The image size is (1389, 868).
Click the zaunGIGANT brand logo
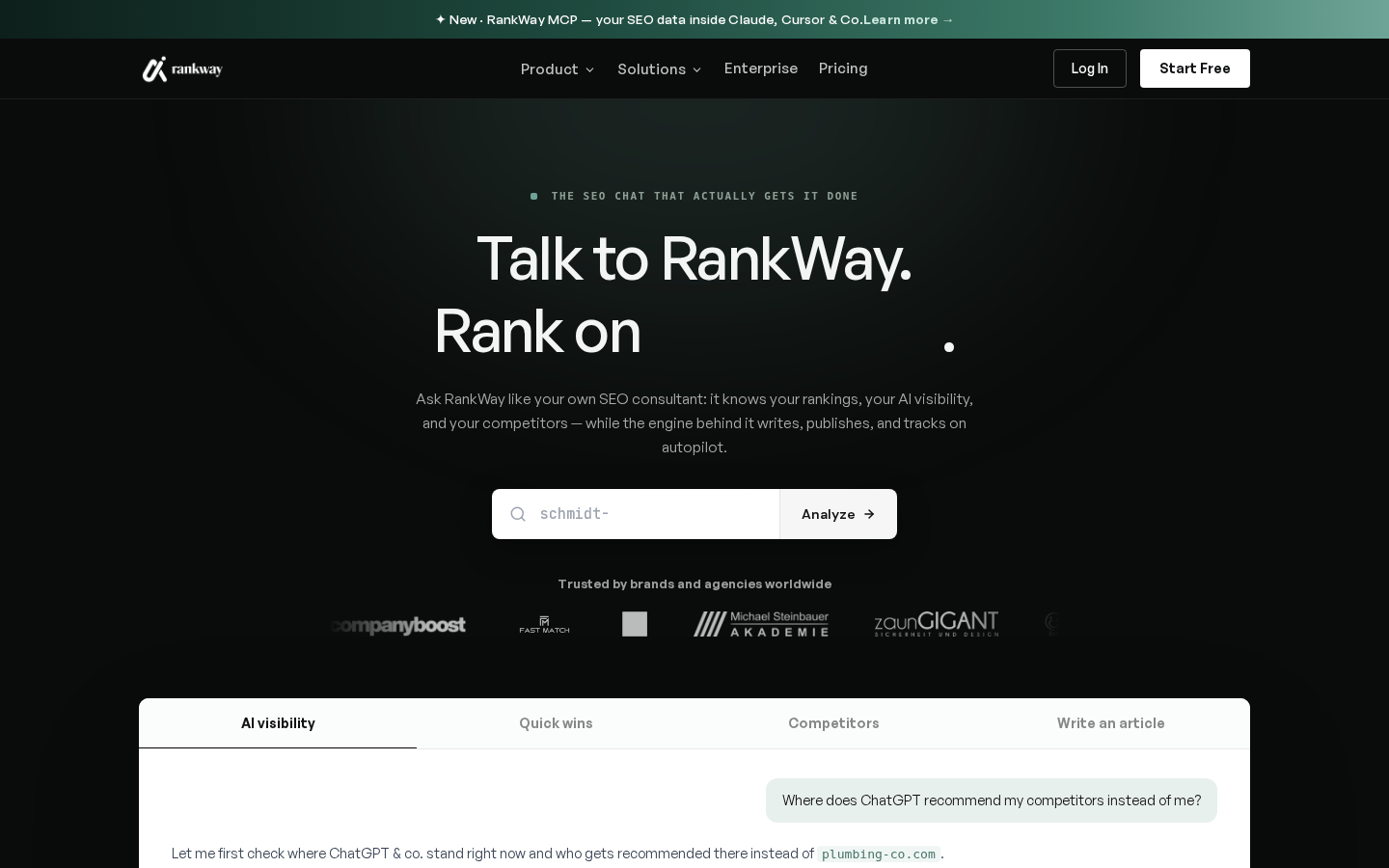[x=936, y=624]
